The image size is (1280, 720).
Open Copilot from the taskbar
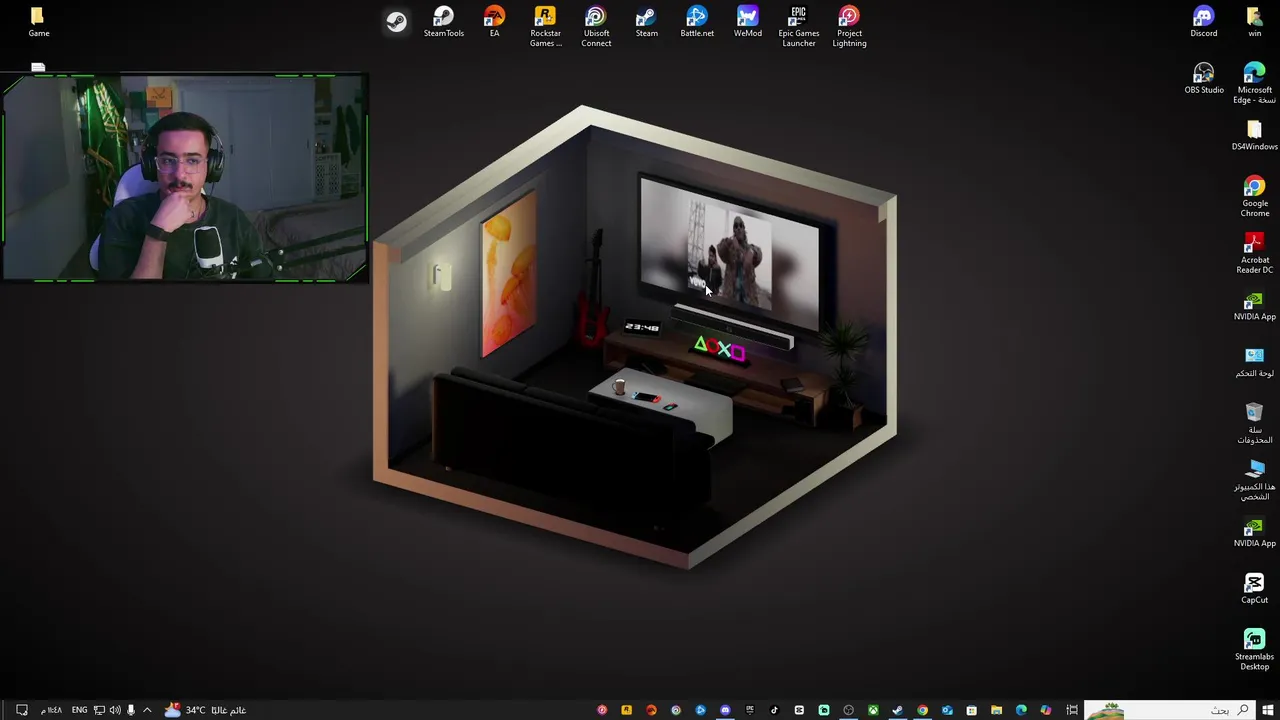pos(1046,710)
